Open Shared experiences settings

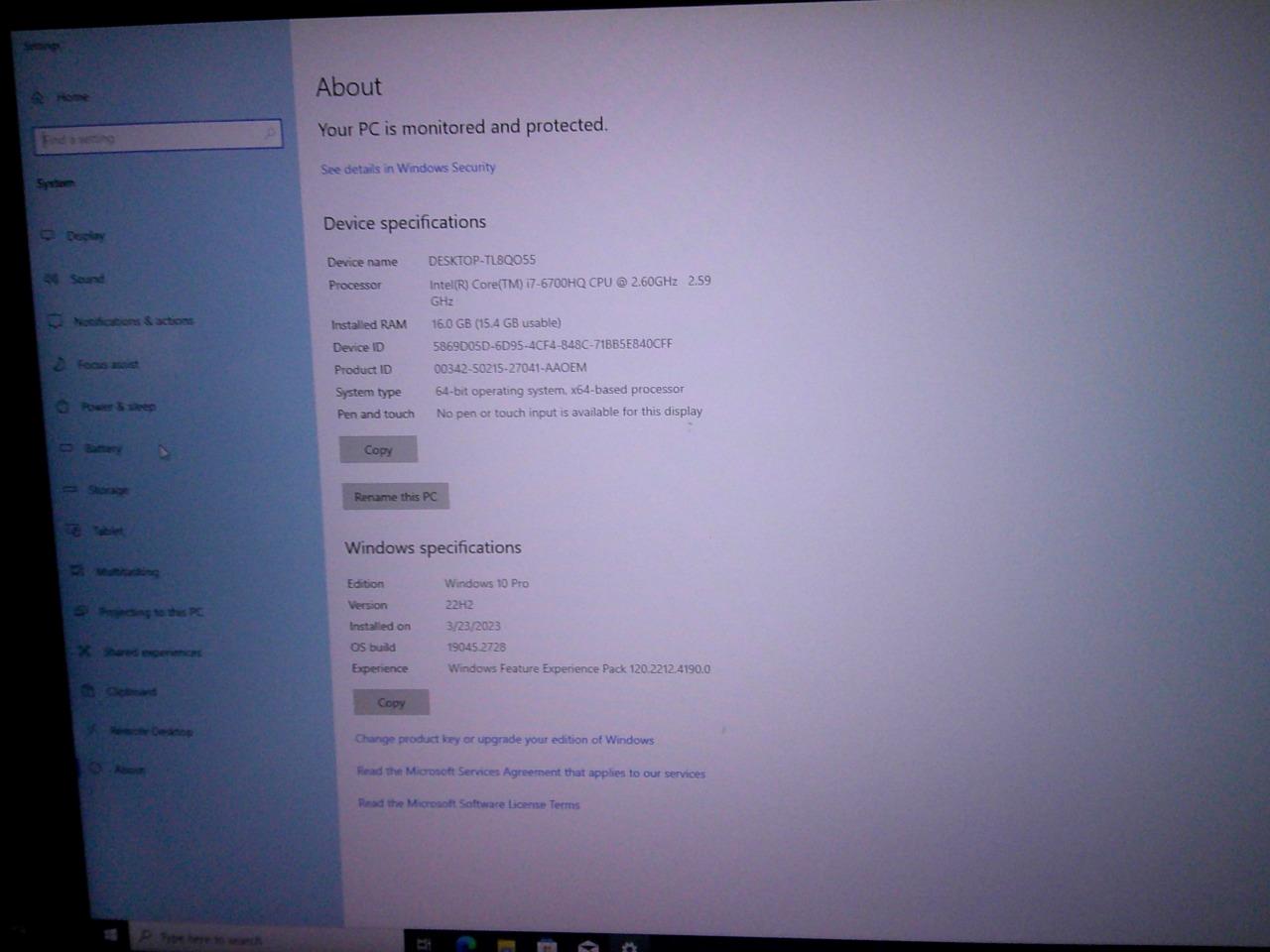[140, 653]
